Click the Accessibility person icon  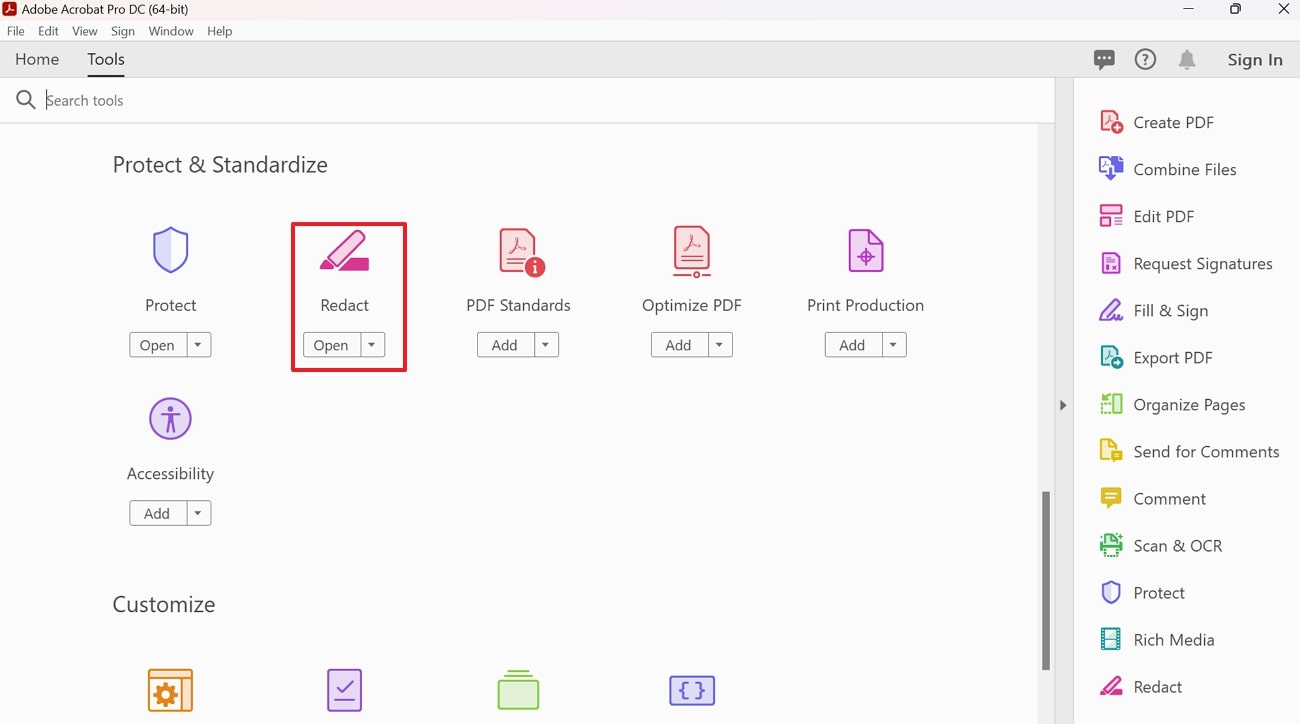pos(170,418)
